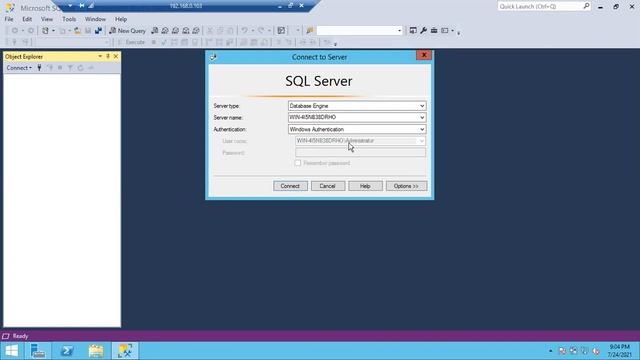Click the Options >> button
This screenshot has width=640, height=360.
pos(407,186)
